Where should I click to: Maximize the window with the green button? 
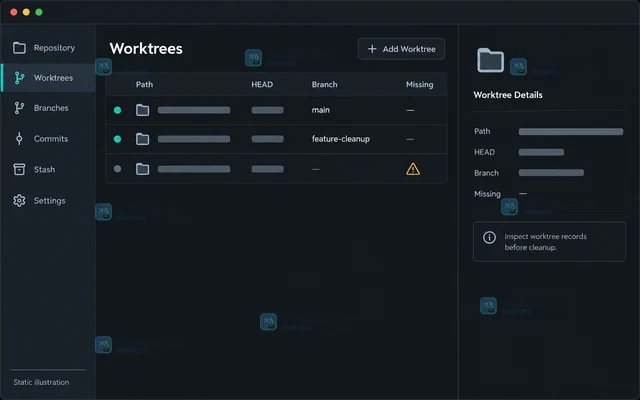coord(39,12)
